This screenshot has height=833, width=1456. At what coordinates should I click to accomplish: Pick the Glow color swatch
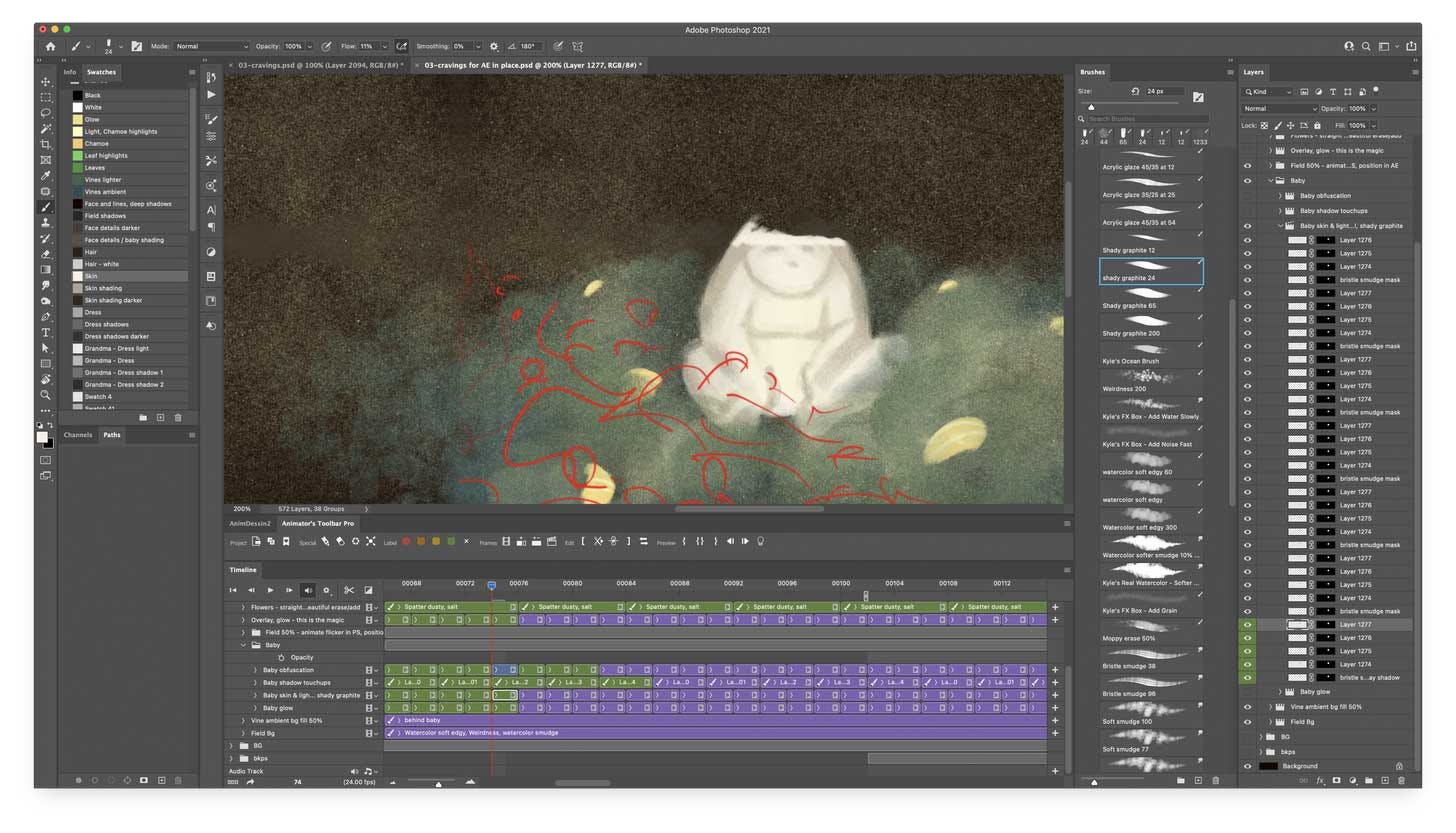tap(77, 119)
